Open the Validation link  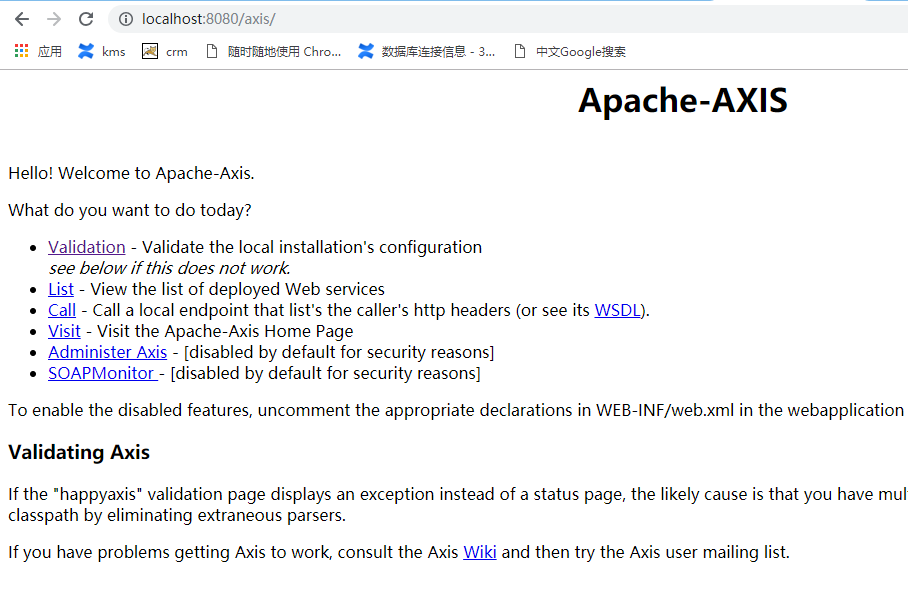87,247
